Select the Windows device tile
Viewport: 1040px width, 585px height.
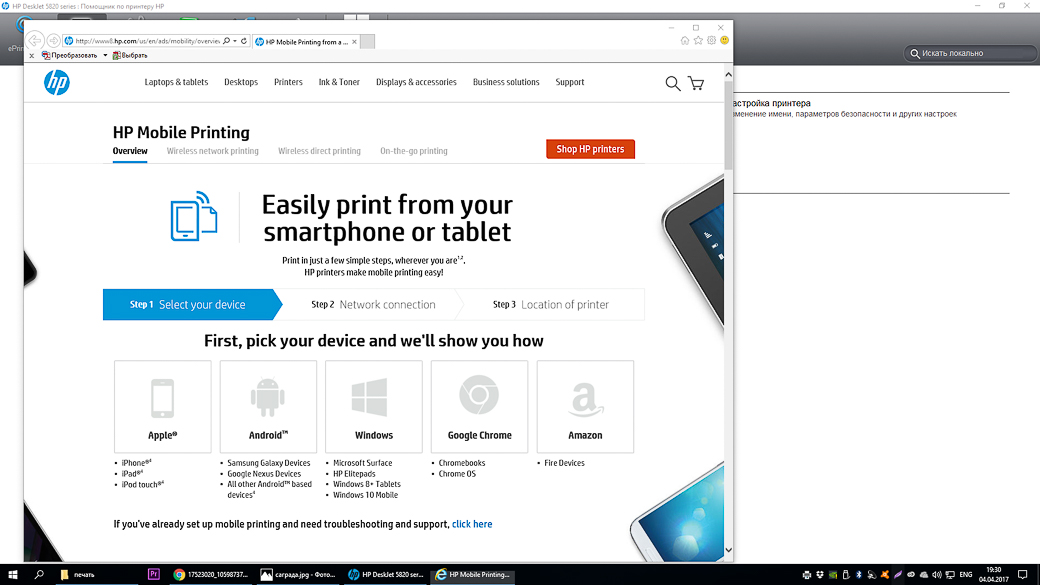[373, 407]
